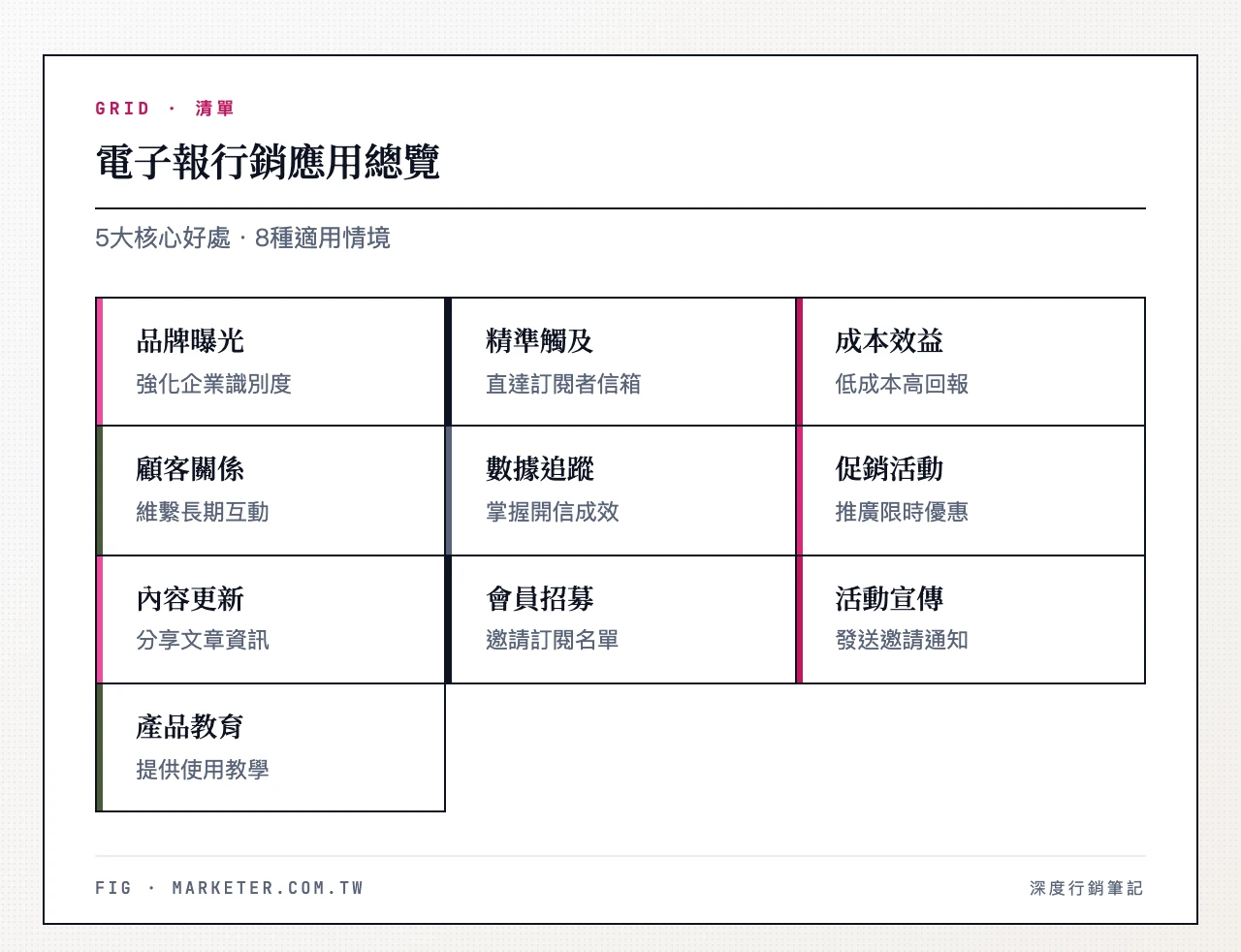The width and height of the screenshot is (1241, 952).
Task: Click the 會員招募 card heading
Action: click(x=540, y=599)
